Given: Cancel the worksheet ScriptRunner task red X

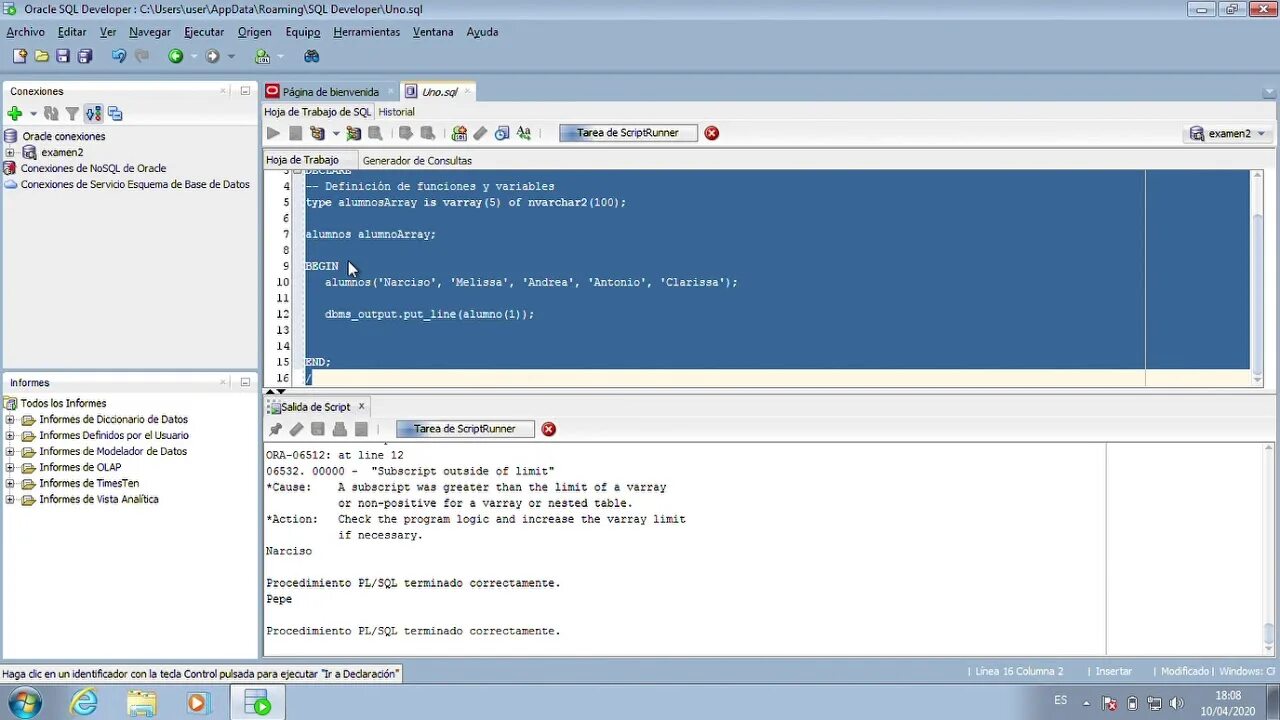Looking at the screenshot, I should click(711, 133).
